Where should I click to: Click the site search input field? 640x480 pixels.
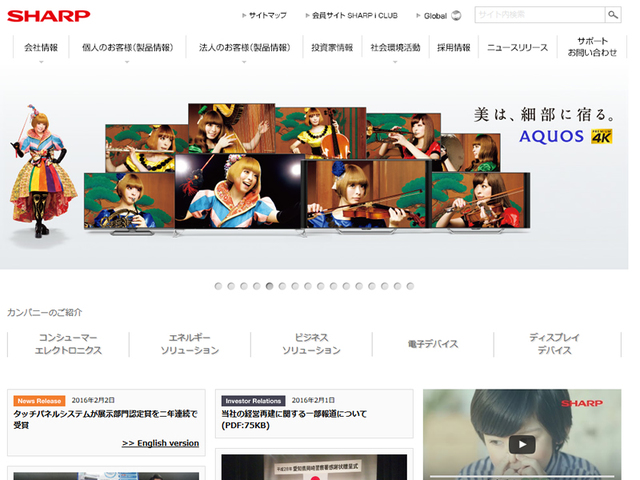(538, 15)
